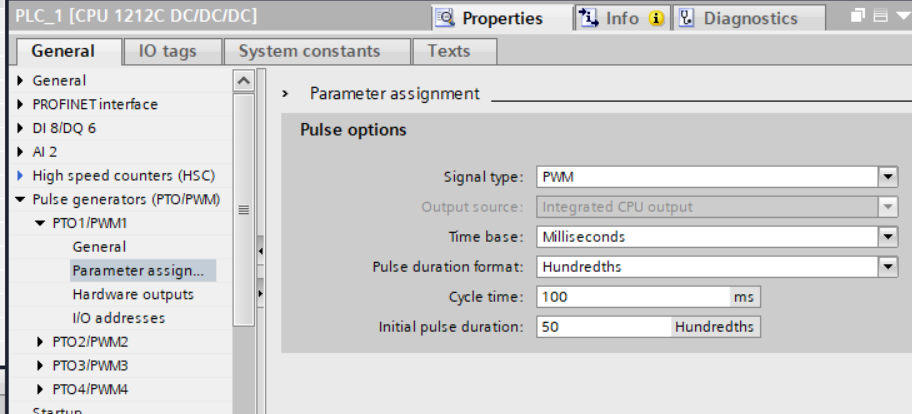
Task: Expand the PROFINET interface node
Action: [21, 104]
